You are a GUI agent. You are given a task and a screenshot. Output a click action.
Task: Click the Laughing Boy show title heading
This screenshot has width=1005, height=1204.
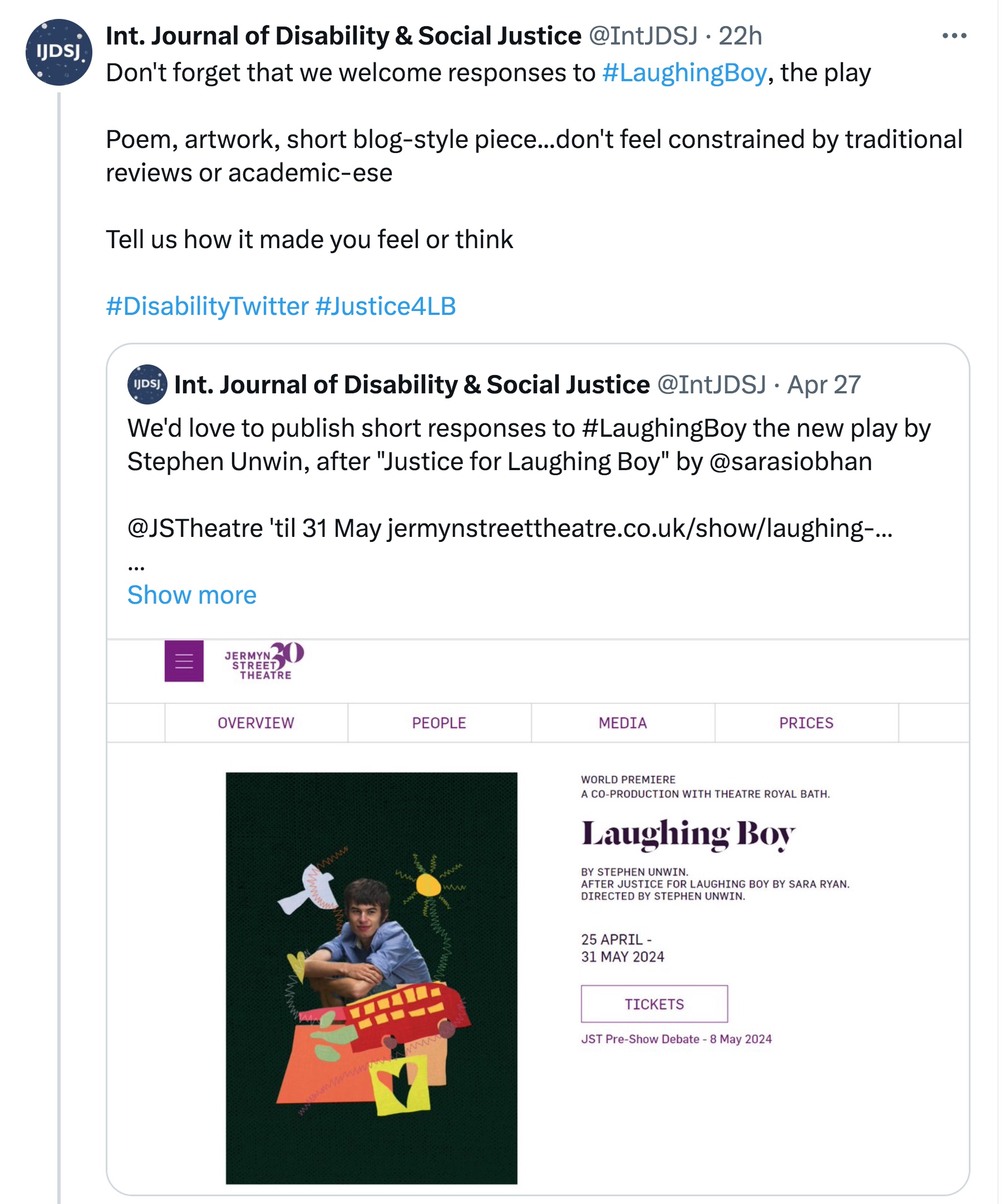click(x=688, y=834)
